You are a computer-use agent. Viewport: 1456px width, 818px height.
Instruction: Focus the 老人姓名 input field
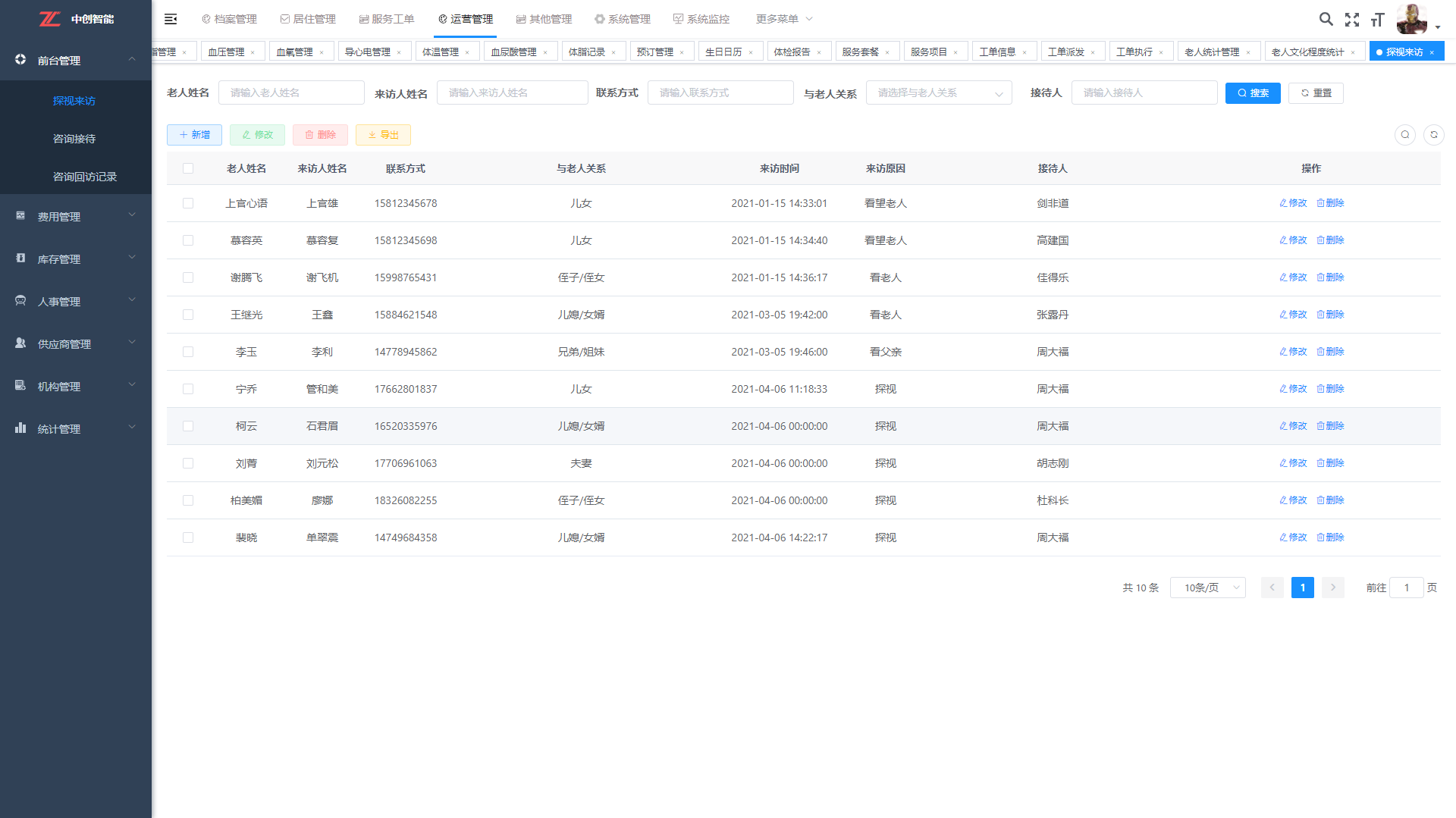click(x=291, y=93)
